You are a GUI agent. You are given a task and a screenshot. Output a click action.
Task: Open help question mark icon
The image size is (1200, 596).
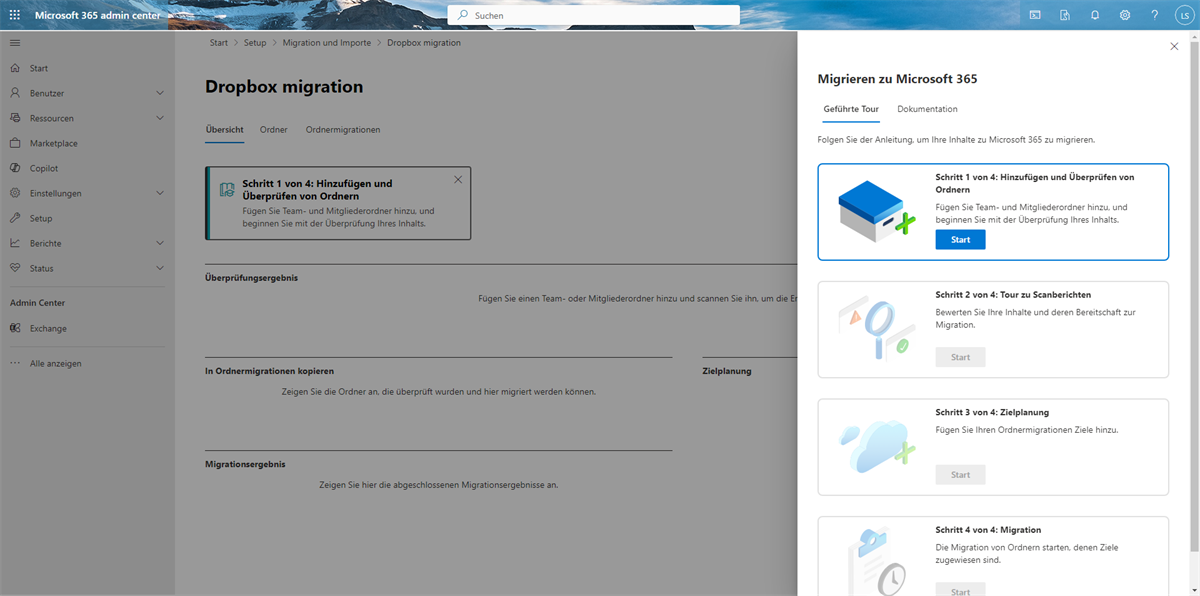pos(1155,15)
